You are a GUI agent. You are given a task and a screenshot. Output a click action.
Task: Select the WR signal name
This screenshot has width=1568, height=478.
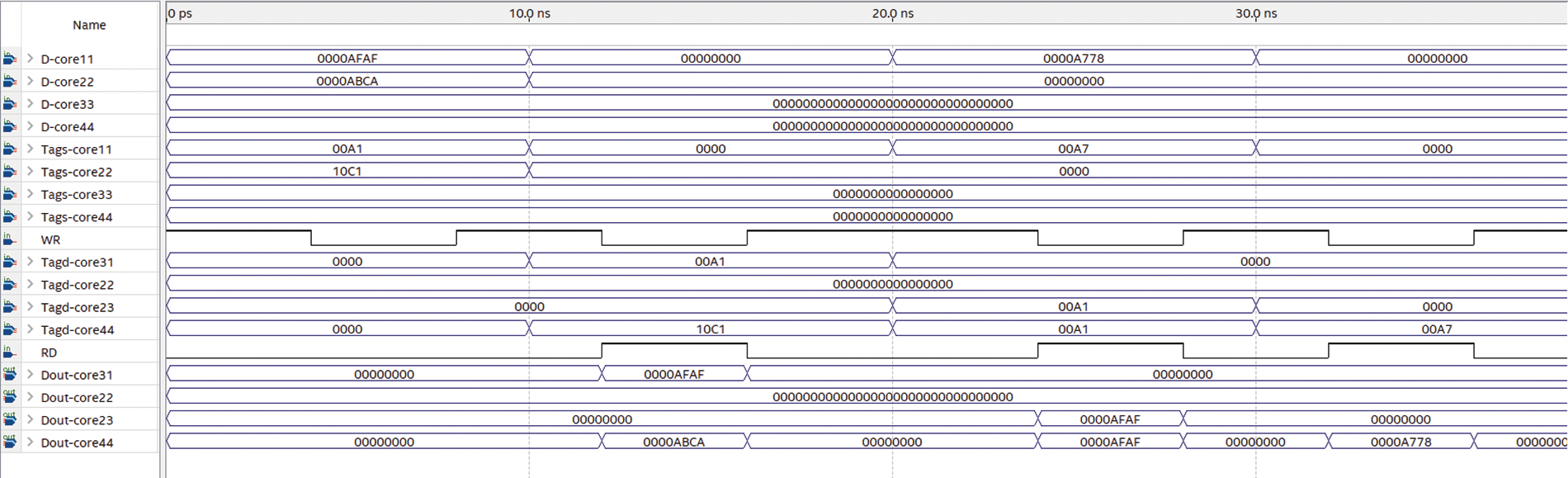click(50, 240)
